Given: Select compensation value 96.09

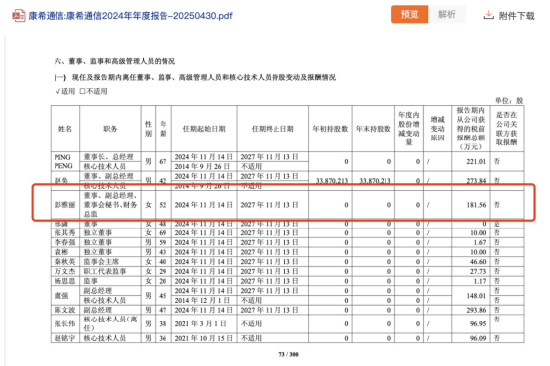Looking at the screenshot, I should coord(478,338).
